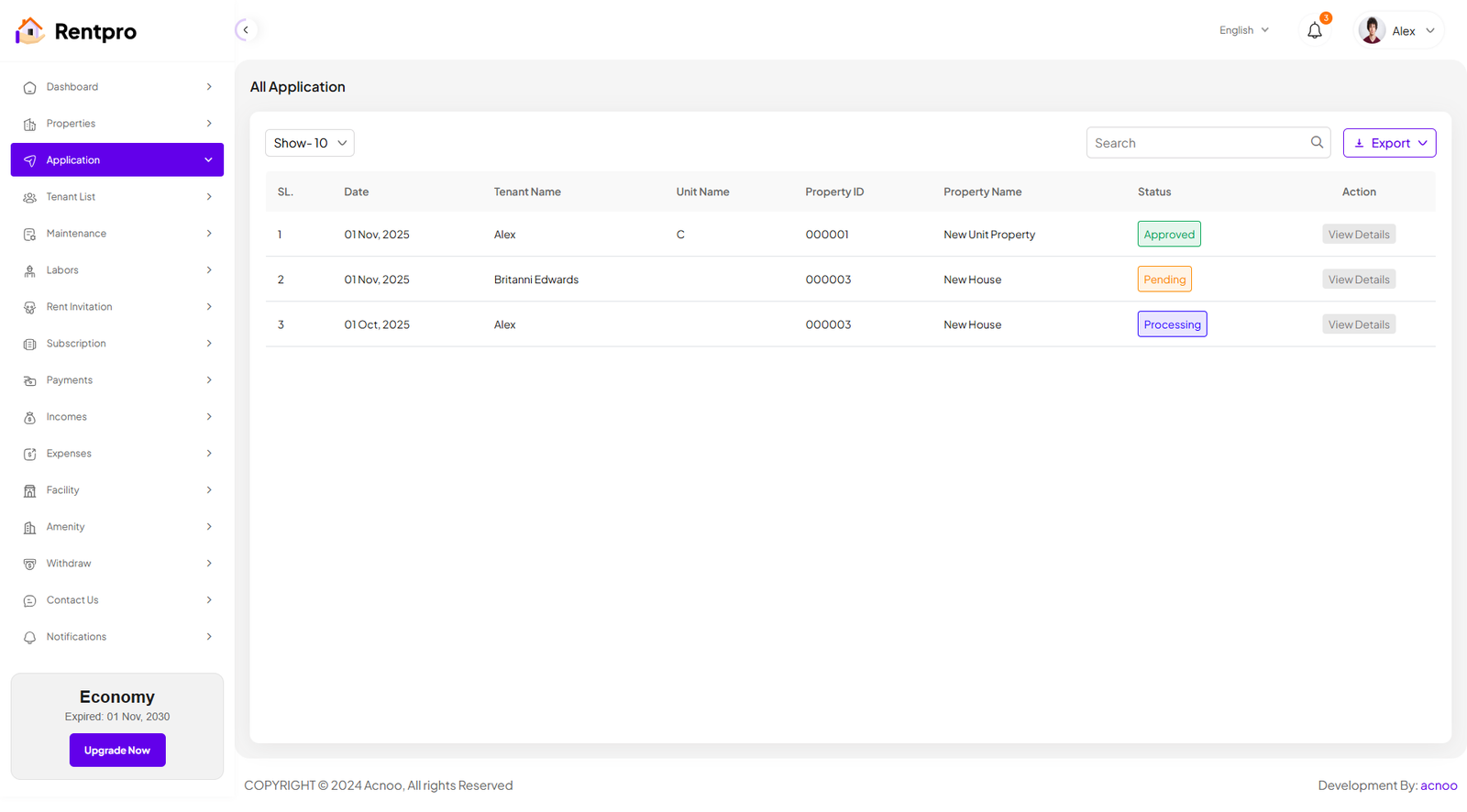Viewport: 1467px width, 812px height.
Task: Click the notification bell icon
Action: tap(1315, 31)
